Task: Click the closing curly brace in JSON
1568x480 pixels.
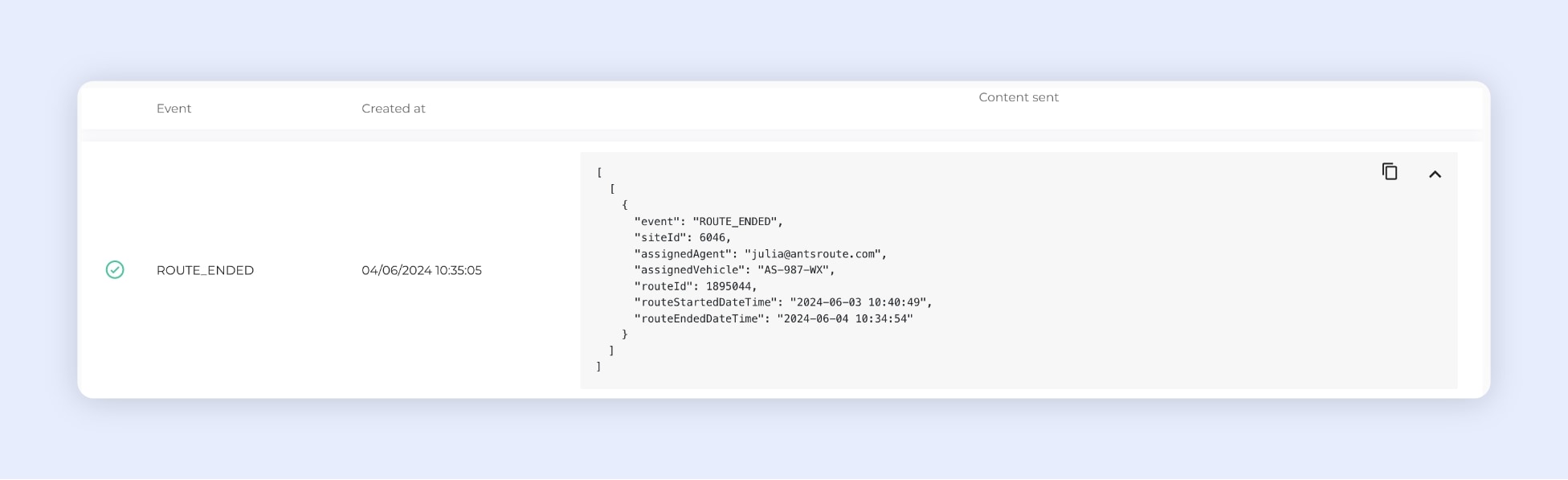Action: click(x=625, y=334)
